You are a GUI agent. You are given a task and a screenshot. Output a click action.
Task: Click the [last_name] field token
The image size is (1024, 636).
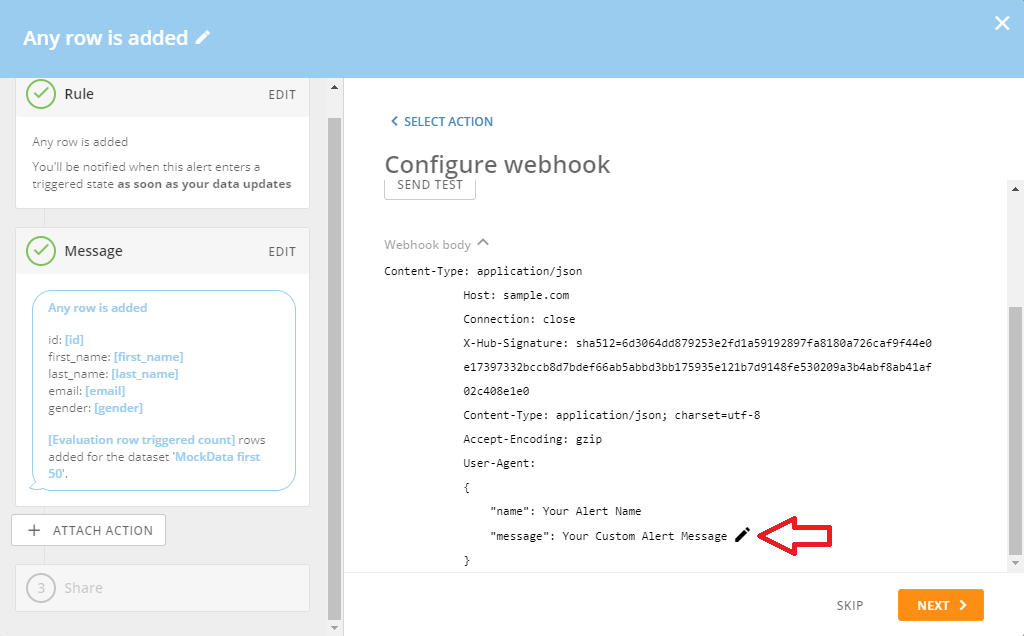tap(144, 374)
